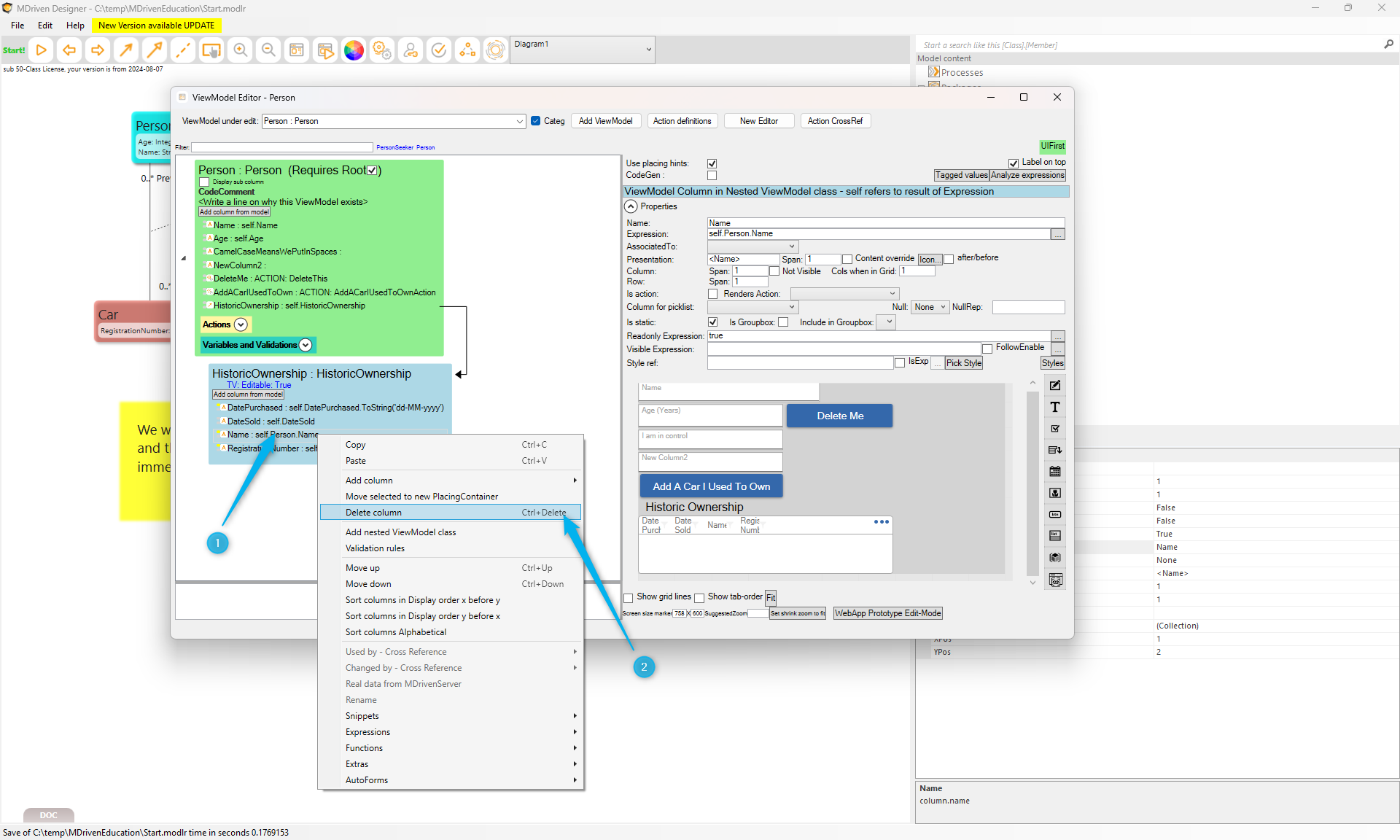This screenshot has width=1400, height=840.
Task: Click the Action definitions button
Action: [682, 121]
